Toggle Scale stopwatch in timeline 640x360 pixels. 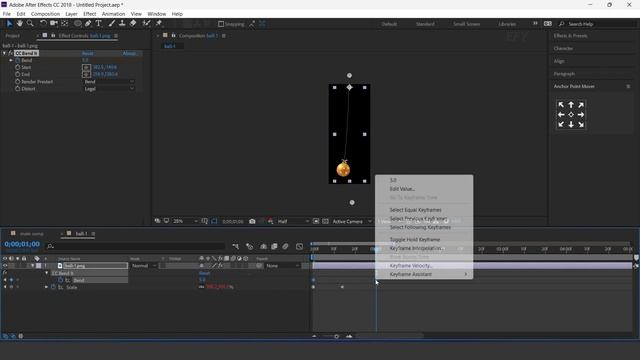pyautogui.click(x=53, y=287)
